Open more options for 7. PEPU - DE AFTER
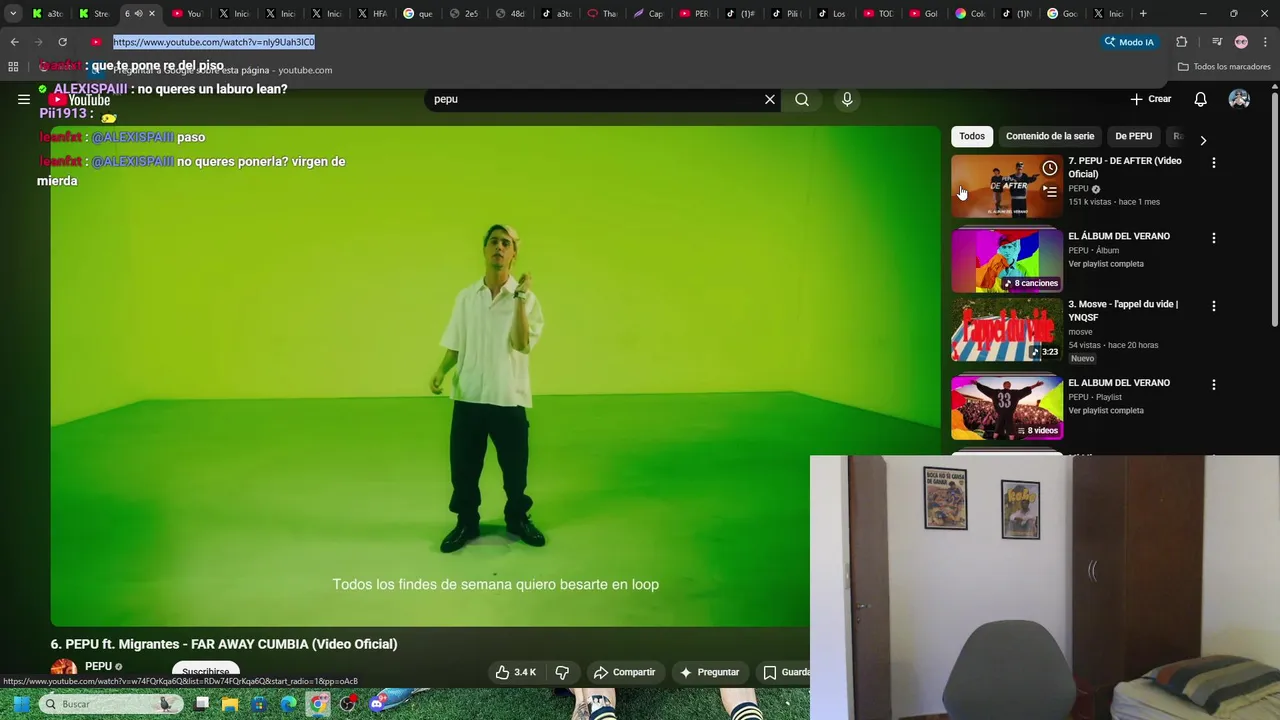 (1214, 163)
